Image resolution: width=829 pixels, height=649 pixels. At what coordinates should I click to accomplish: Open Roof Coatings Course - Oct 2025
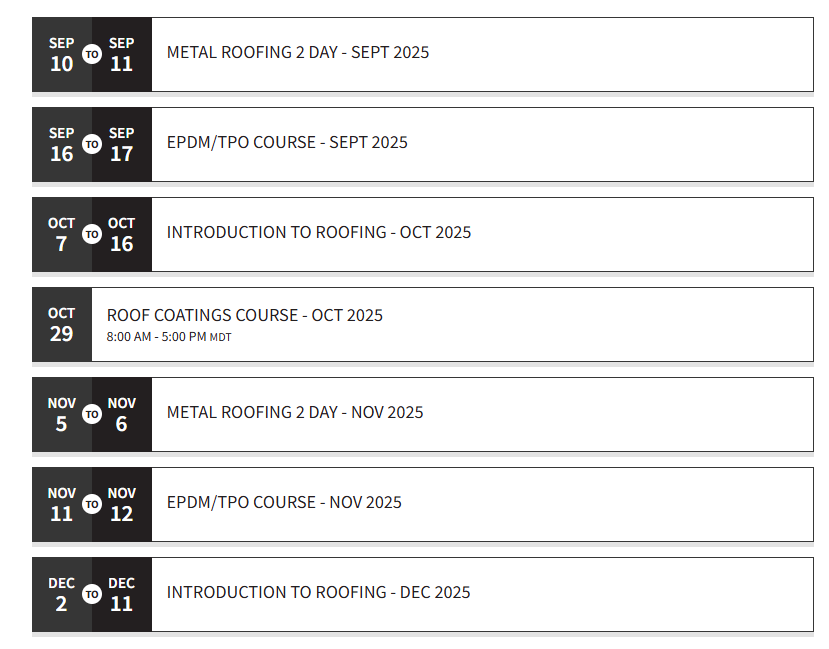245,315
